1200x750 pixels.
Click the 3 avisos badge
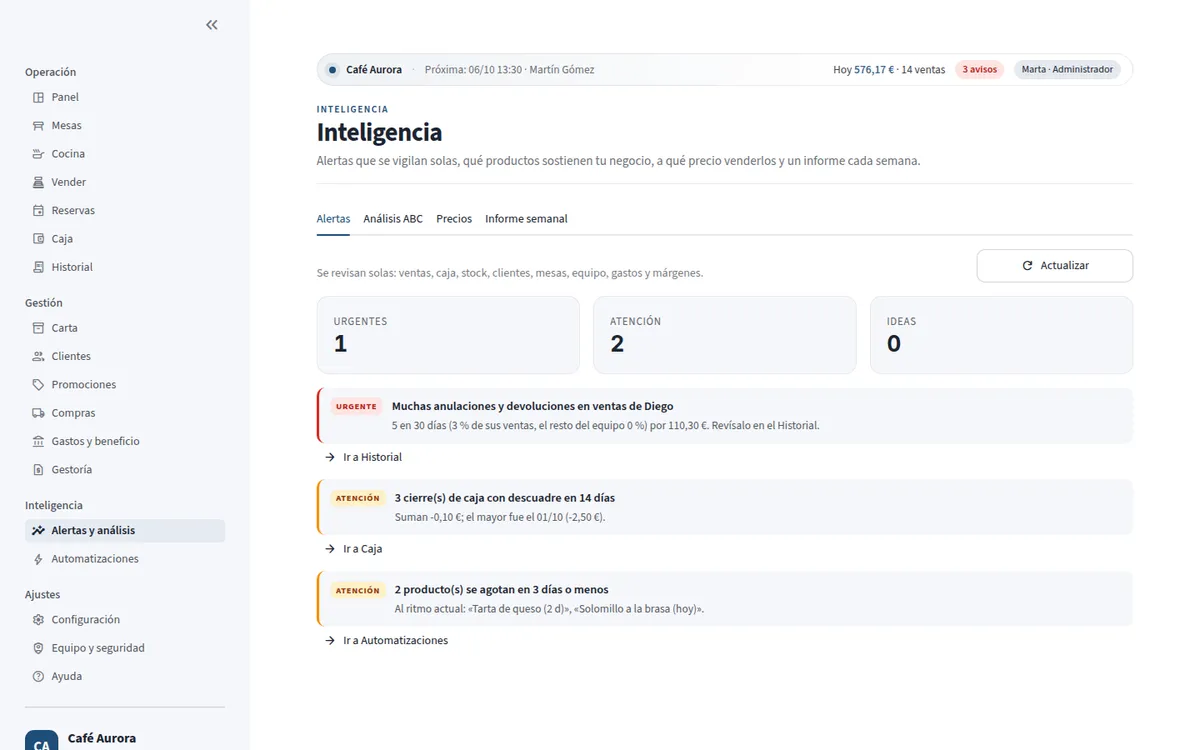(x=979, y=70)
